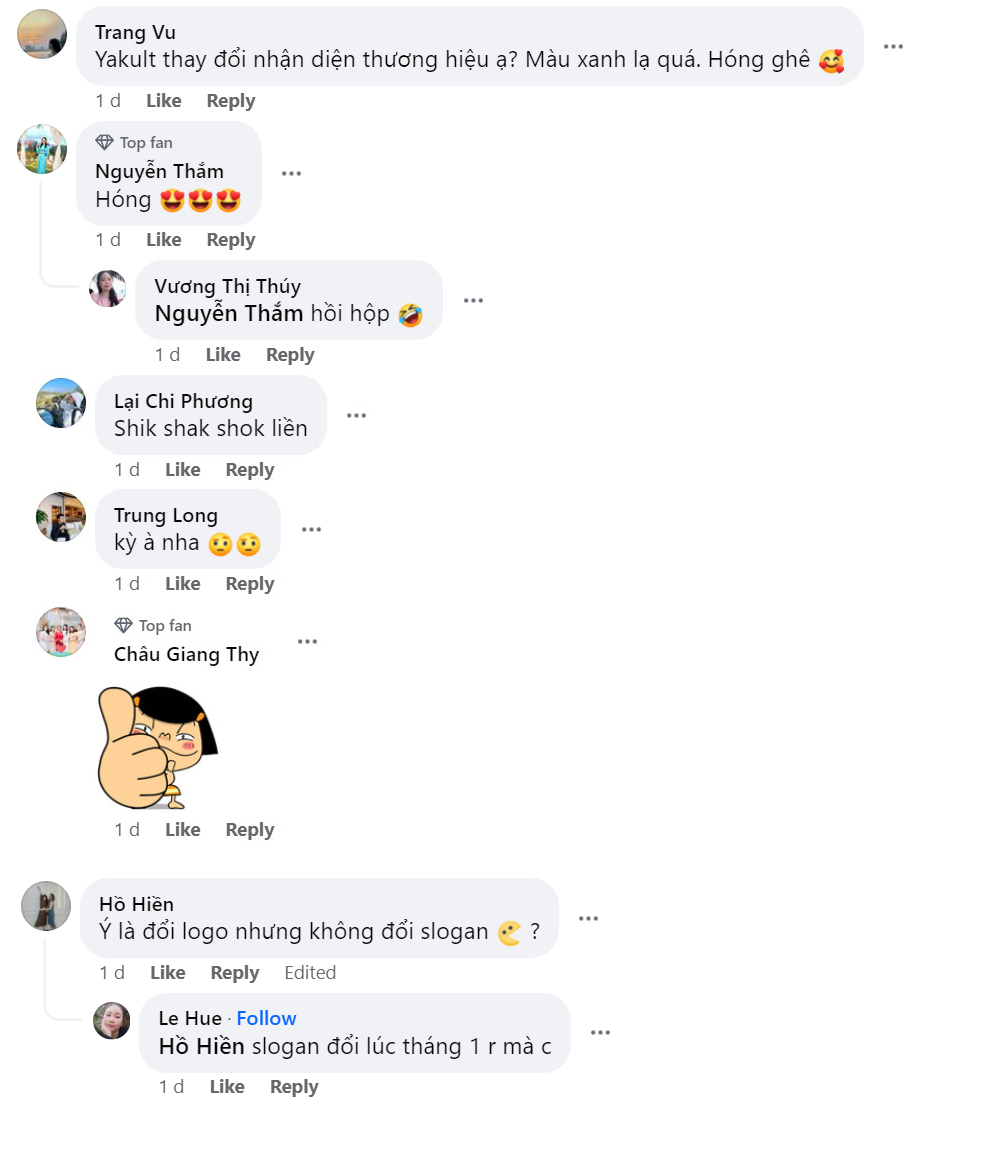Reply to Hồ Hiền's comment
998x1152 pixels.
[x=235, y=972]
